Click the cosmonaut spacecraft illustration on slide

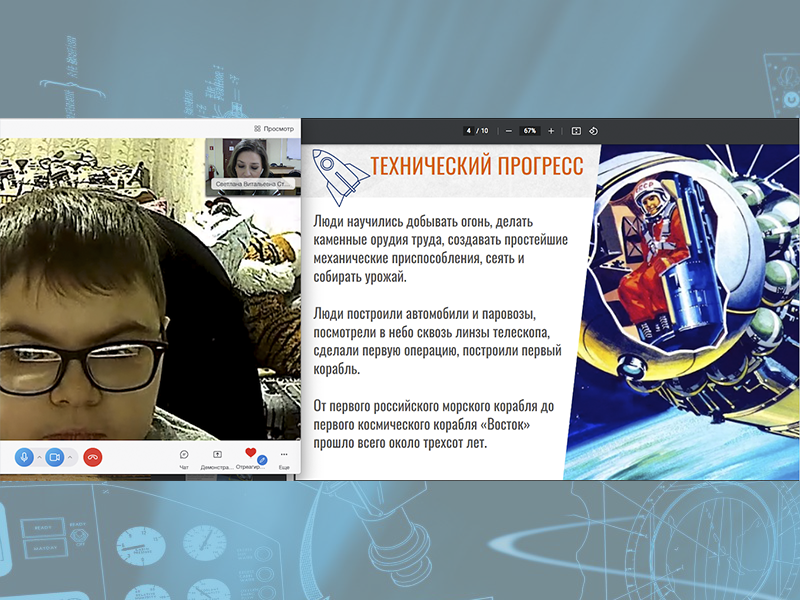pyautogui.click(x=683, y=312)
